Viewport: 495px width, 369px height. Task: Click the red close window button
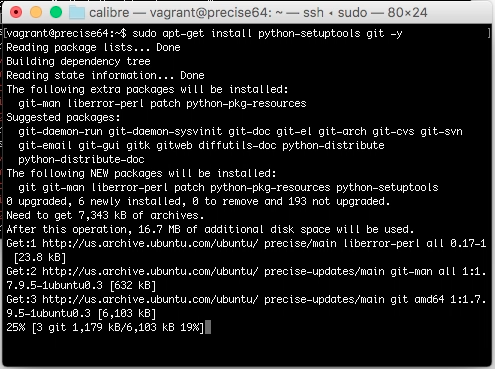(x=16, y=12)
